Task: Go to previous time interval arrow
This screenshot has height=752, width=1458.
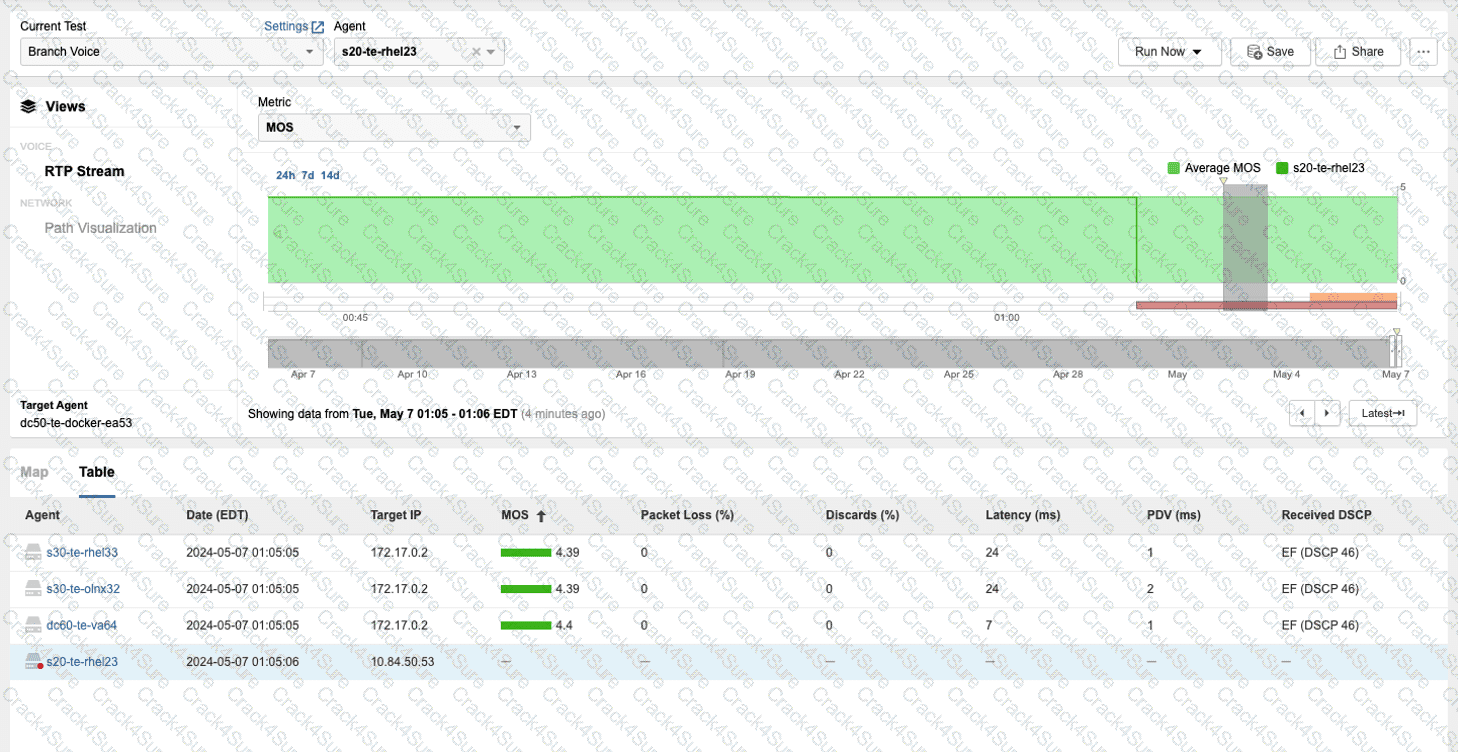Action: click(x=1302, y=413)
